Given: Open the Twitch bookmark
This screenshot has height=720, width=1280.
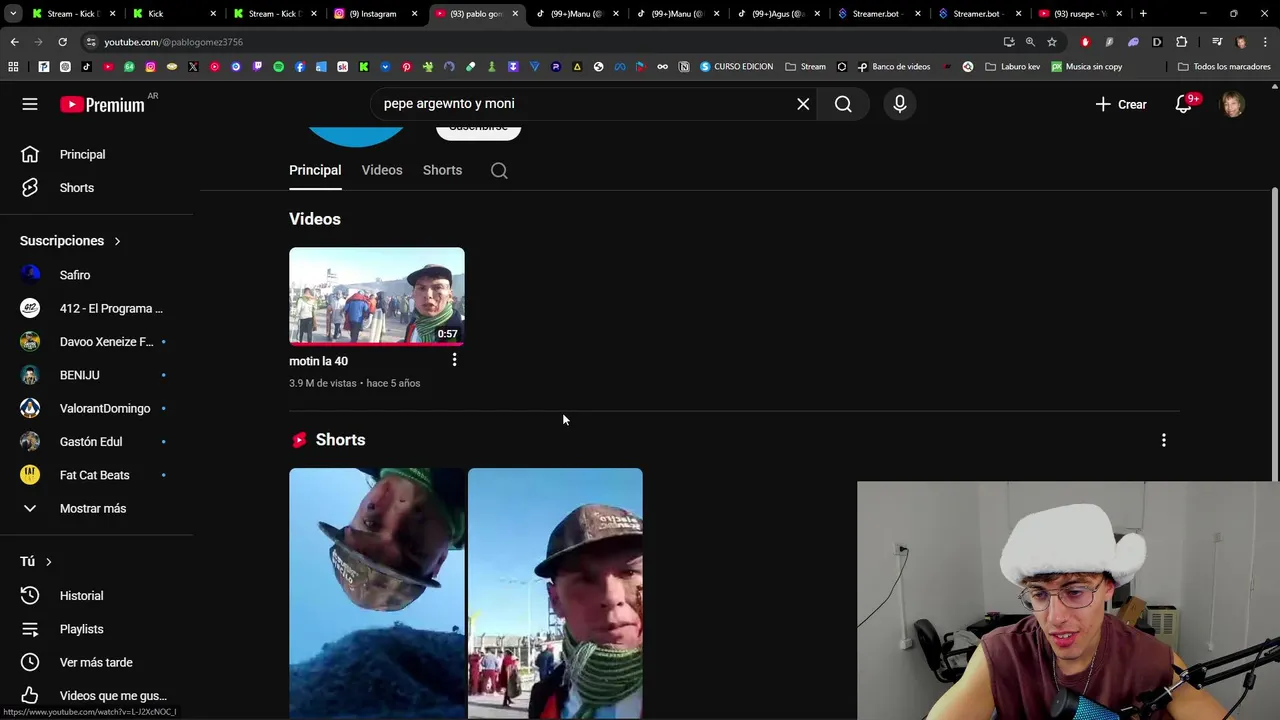Looking at the screenshot, I should (x=257, y=67).
